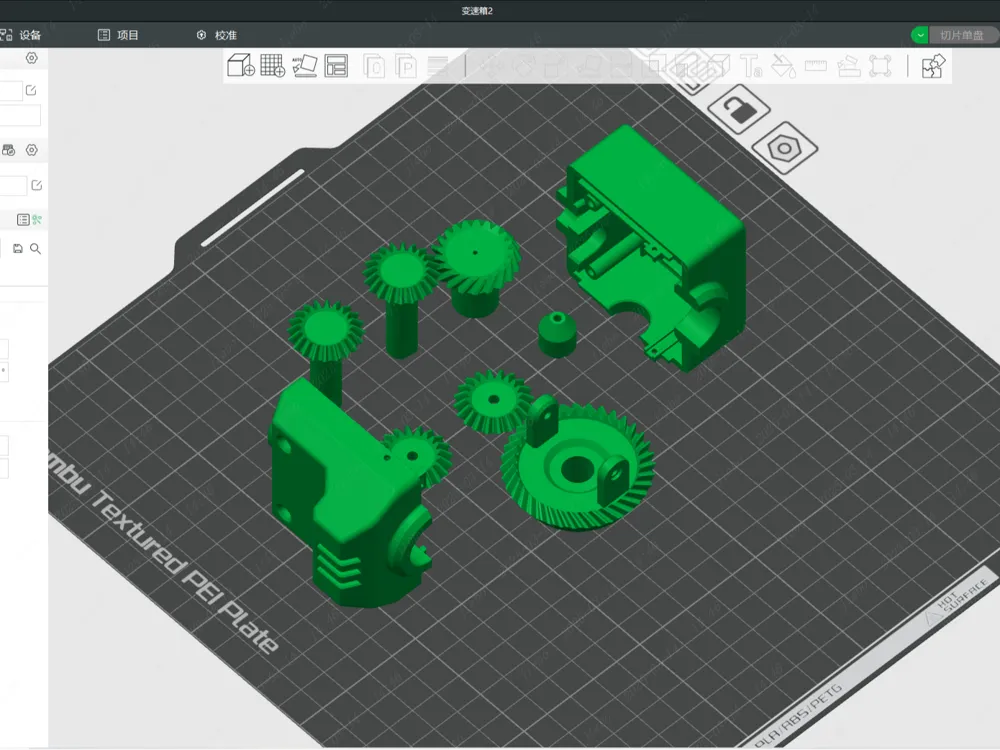Click the green compare presets icon
Screen dimensions: 1000x750
tap(37, 219)
